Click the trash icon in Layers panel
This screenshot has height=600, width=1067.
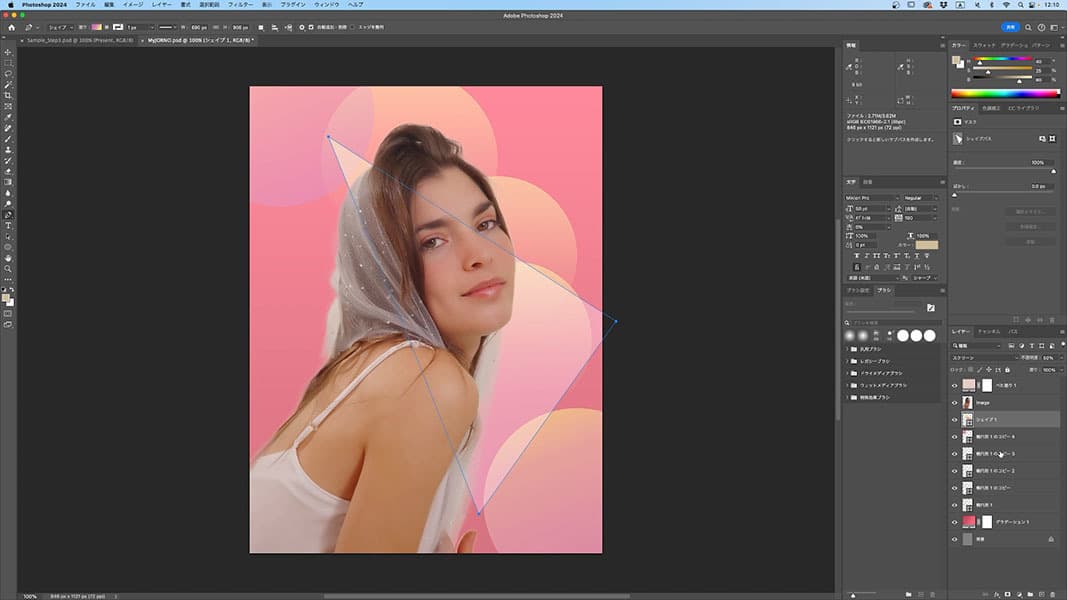coord(1052,593)
